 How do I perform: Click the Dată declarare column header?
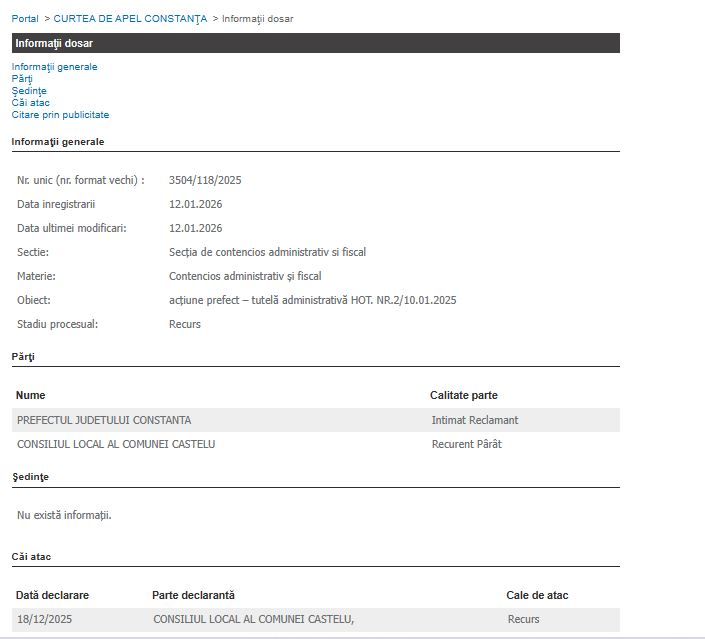[x=52, y=595]
